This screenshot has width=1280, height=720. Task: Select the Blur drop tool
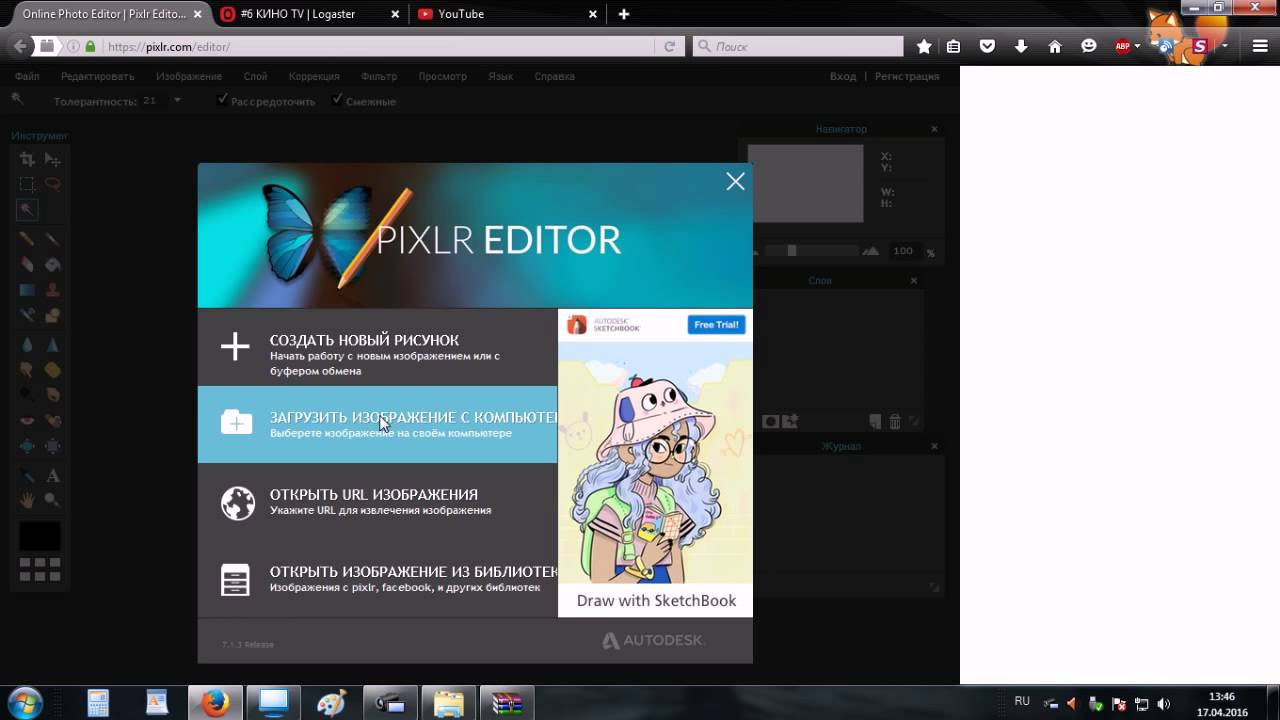[x=27, y=344]
